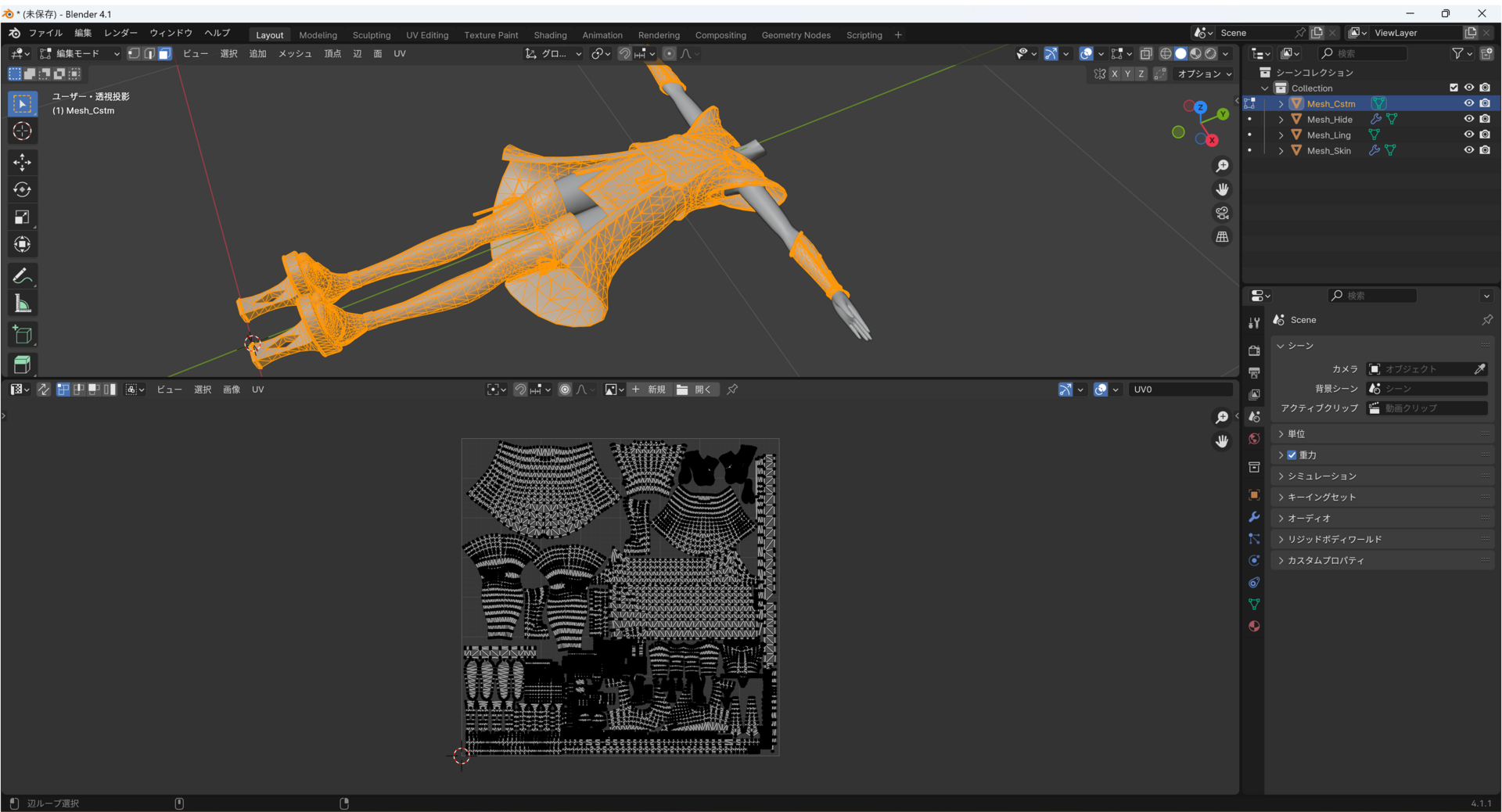The image size is (1502, 812).
Task: Click the UV0 map name field
Action: point(1180,390)
